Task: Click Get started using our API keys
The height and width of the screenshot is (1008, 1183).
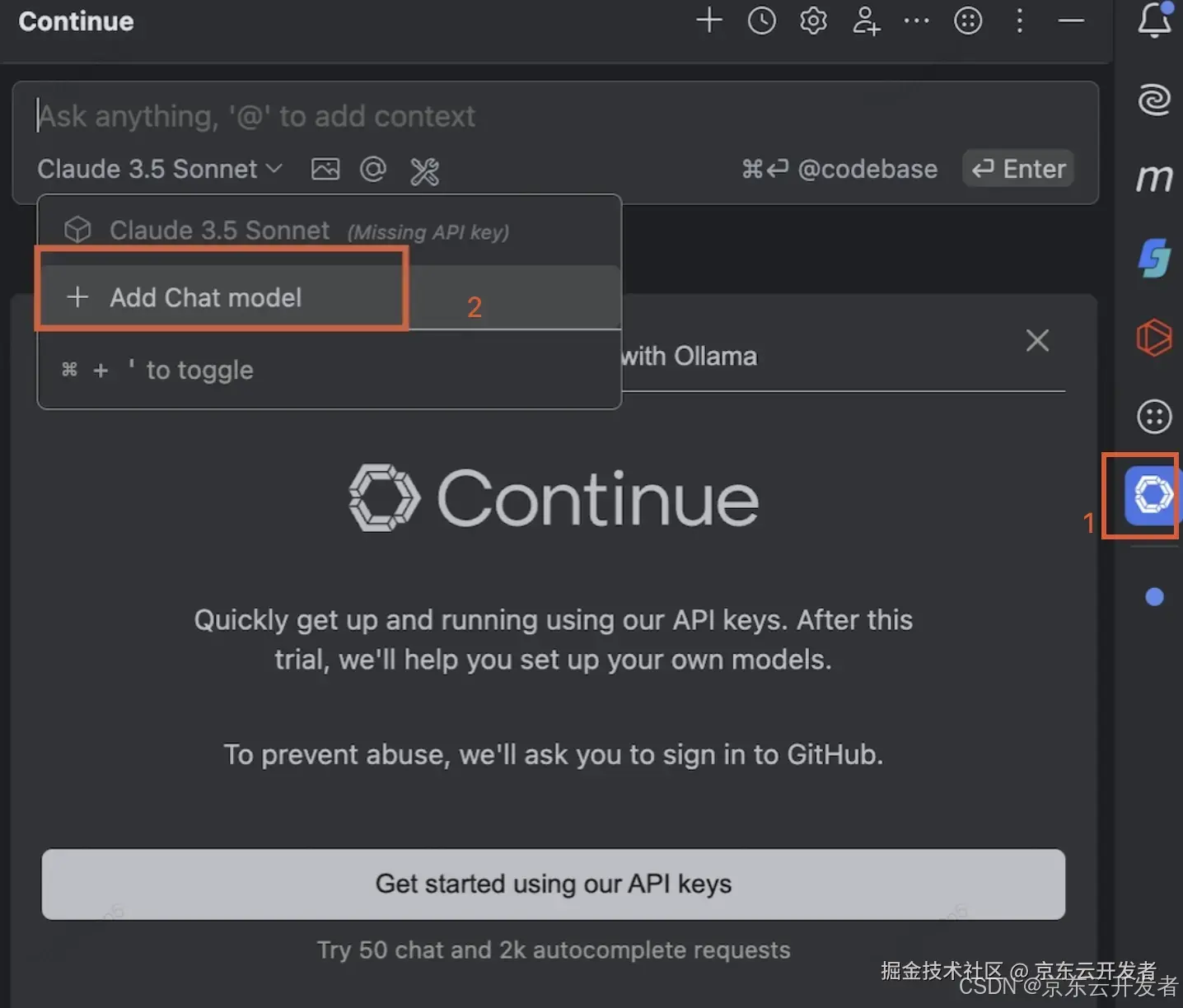Action: [554, 884]
